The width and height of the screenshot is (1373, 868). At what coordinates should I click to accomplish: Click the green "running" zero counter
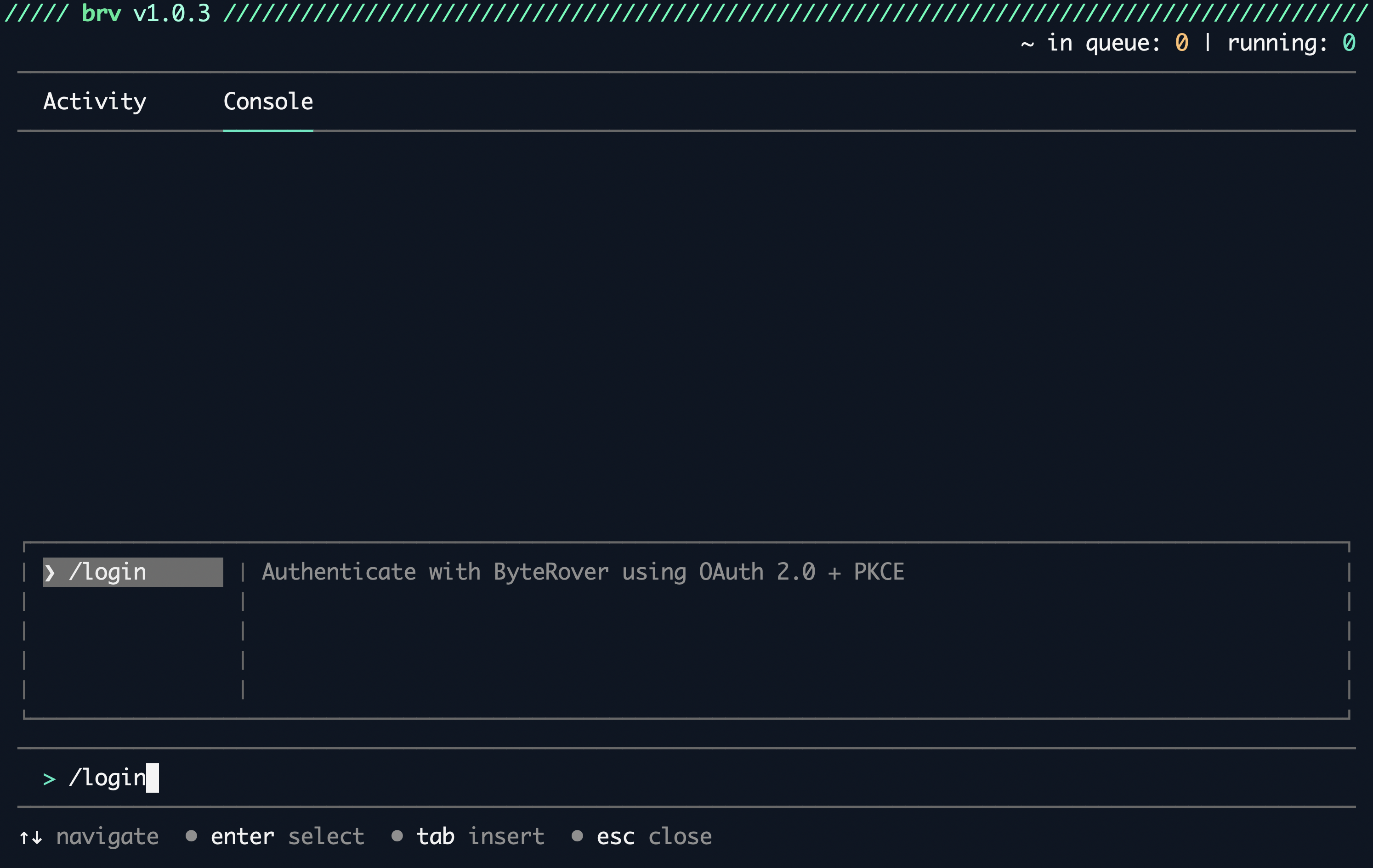point(1349,42)
